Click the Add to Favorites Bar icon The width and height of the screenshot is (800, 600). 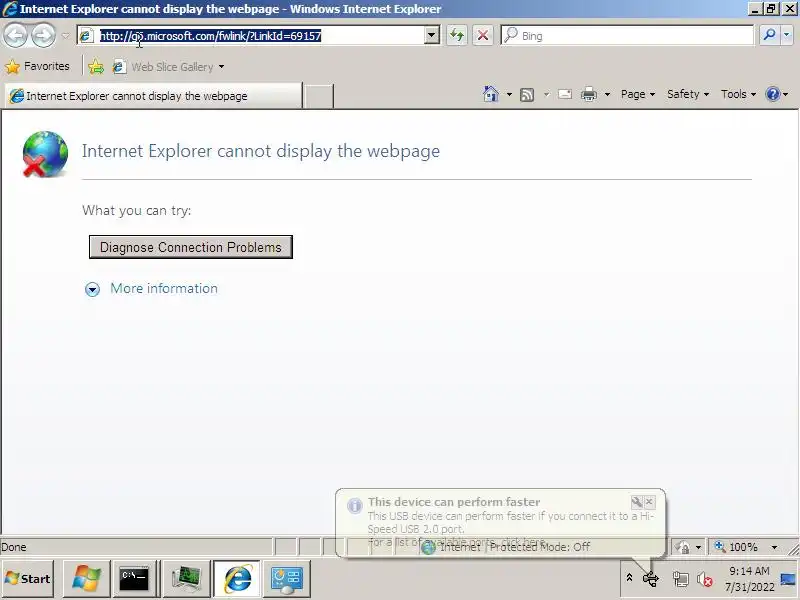click(95, 67)
